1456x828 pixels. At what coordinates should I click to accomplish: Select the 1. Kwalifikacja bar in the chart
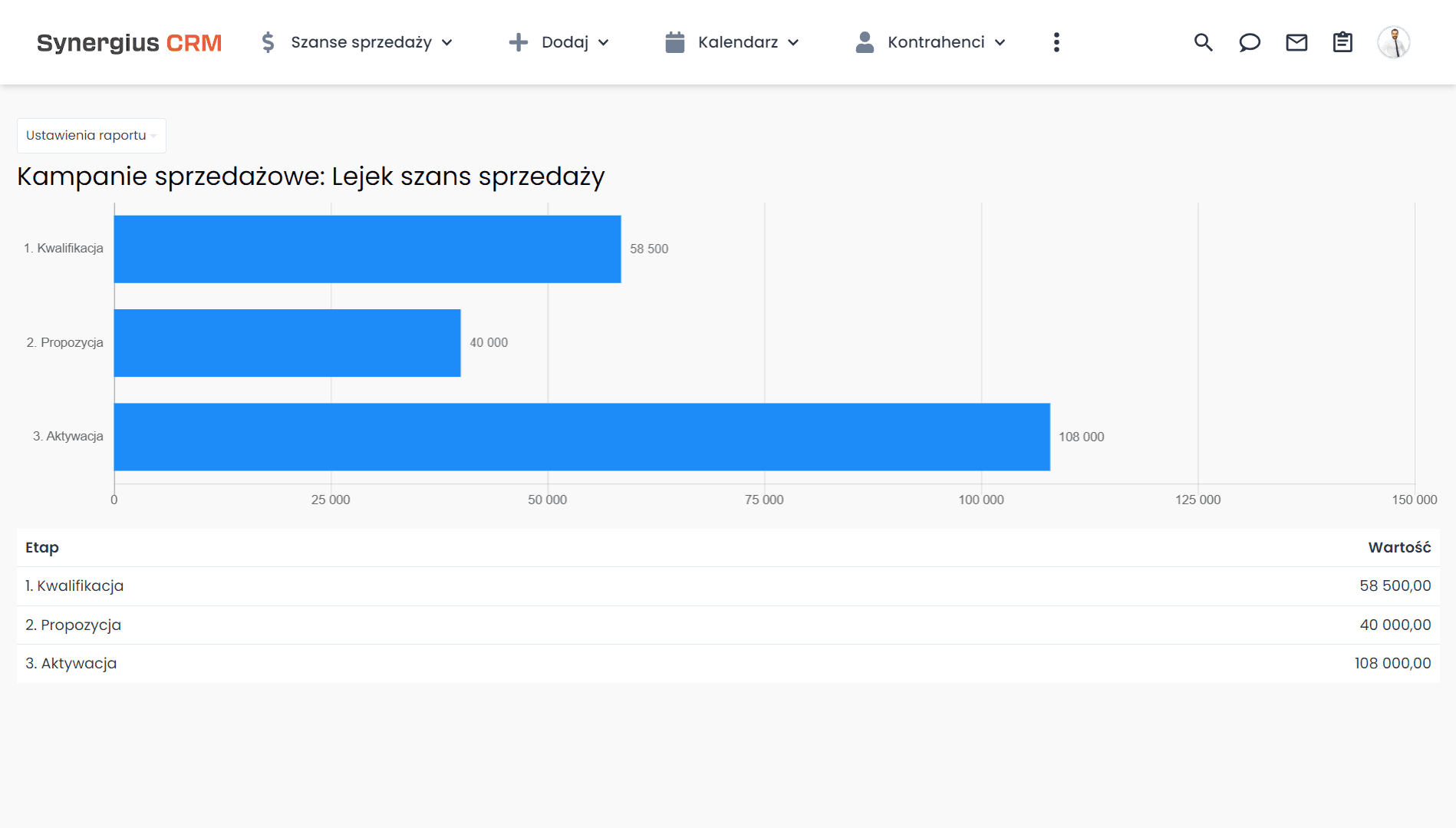coord(367,248)
